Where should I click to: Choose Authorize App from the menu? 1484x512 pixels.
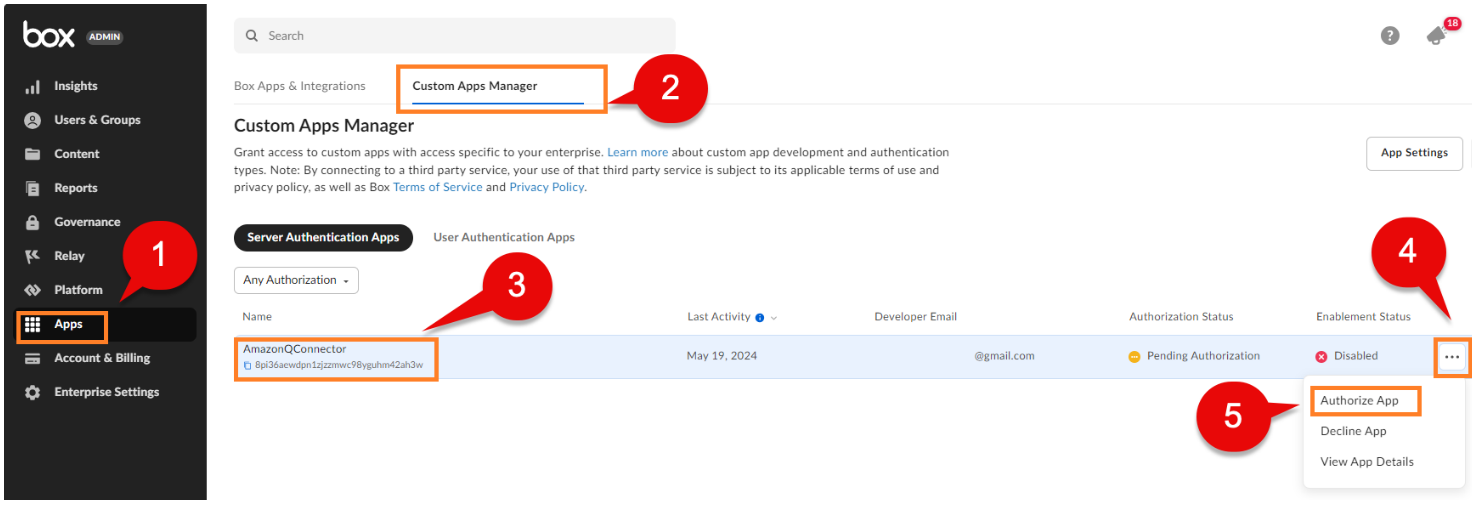tap(1359, 401)
